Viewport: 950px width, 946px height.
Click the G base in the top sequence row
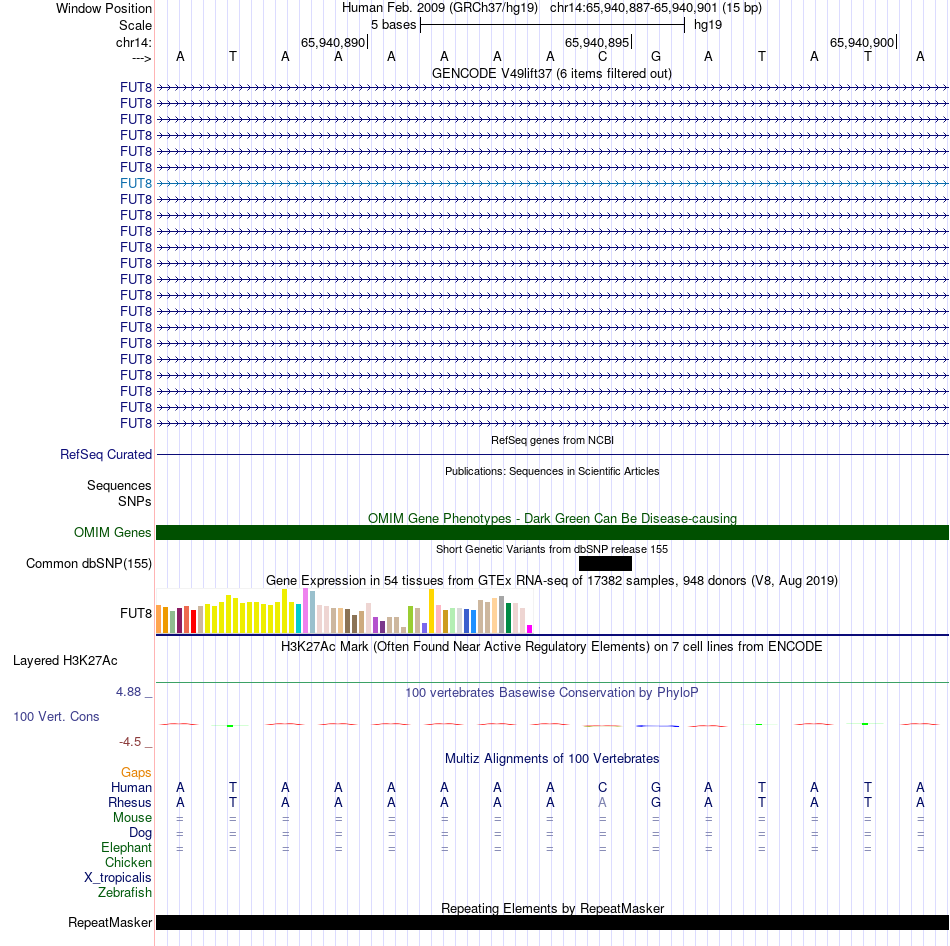pyautogui.click(x=656, y=56)
